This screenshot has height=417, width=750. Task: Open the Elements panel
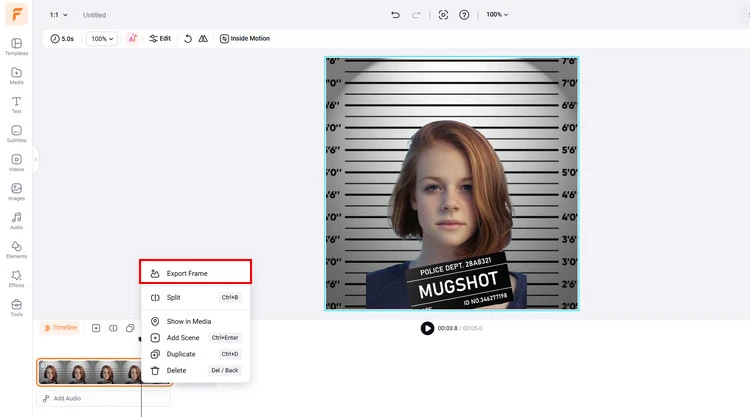[x=16, y=250]
